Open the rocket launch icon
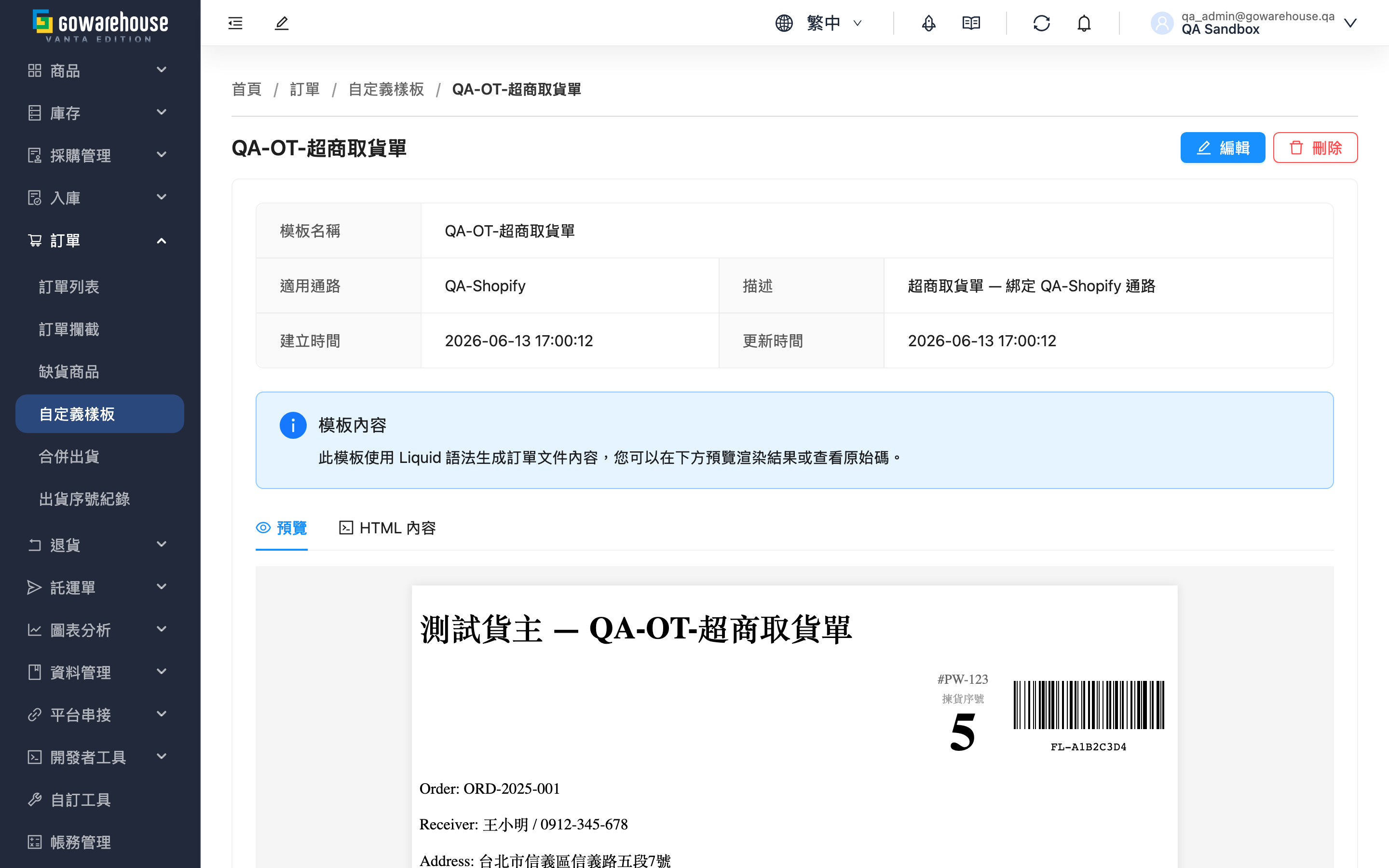 pyautogui.click(x=928, y=23)
